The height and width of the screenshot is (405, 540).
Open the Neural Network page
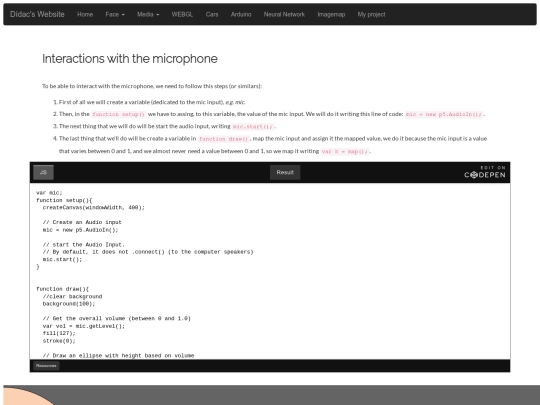click(284, 14)
